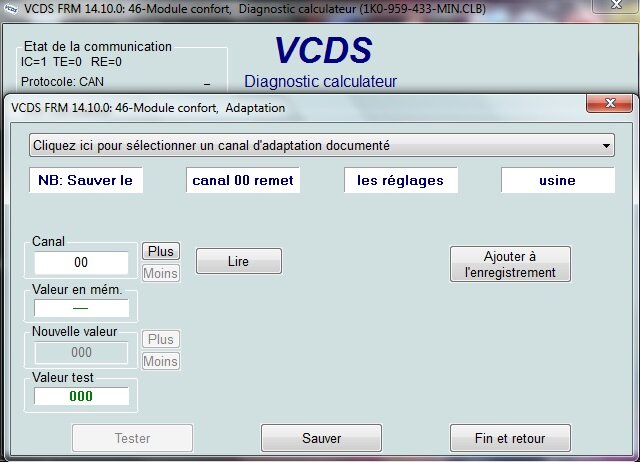640x462 pixels.
Task: Click the Fin et retour button
Action: pyautogui.click(x=510, y=438)
